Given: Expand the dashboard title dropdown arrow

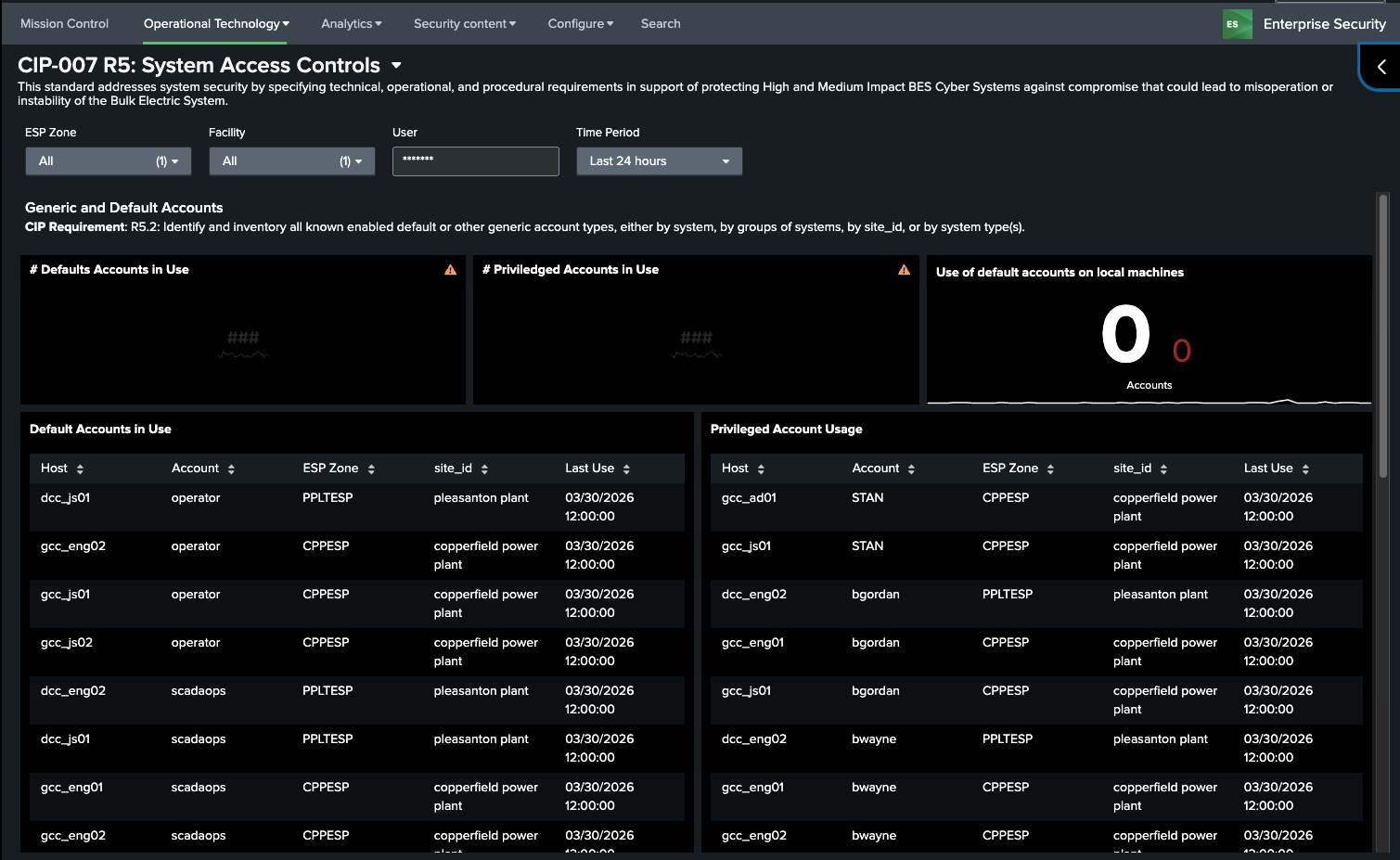Looking at the screenshot, I should [x=396, y=66].
